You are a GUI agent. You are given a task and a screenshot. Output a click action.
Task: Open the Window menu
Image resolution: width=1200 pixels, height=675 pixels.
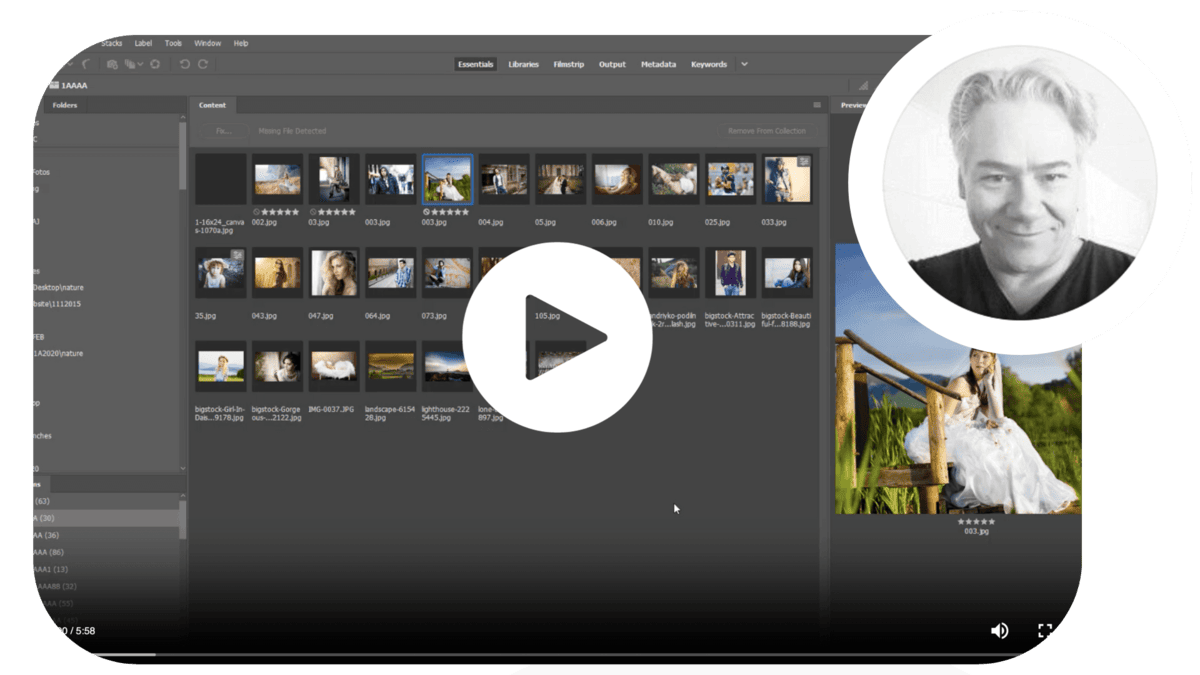[x=207, y=43]
